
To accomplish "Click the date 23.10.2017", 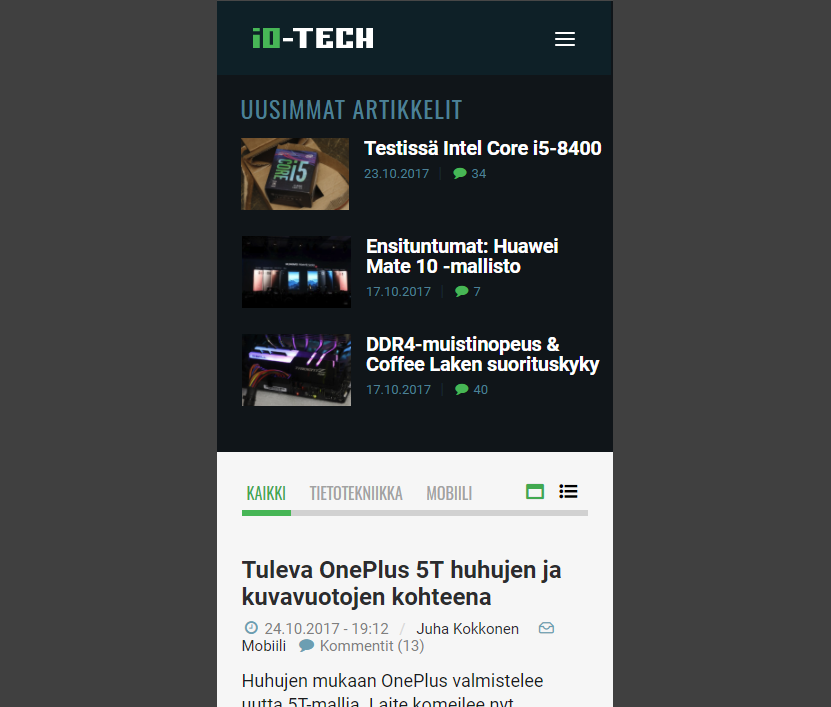I will [396, 174].
